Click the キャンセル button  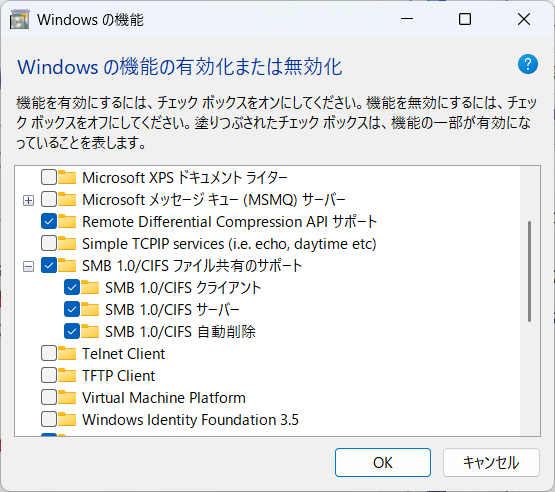tap(491, 462)
